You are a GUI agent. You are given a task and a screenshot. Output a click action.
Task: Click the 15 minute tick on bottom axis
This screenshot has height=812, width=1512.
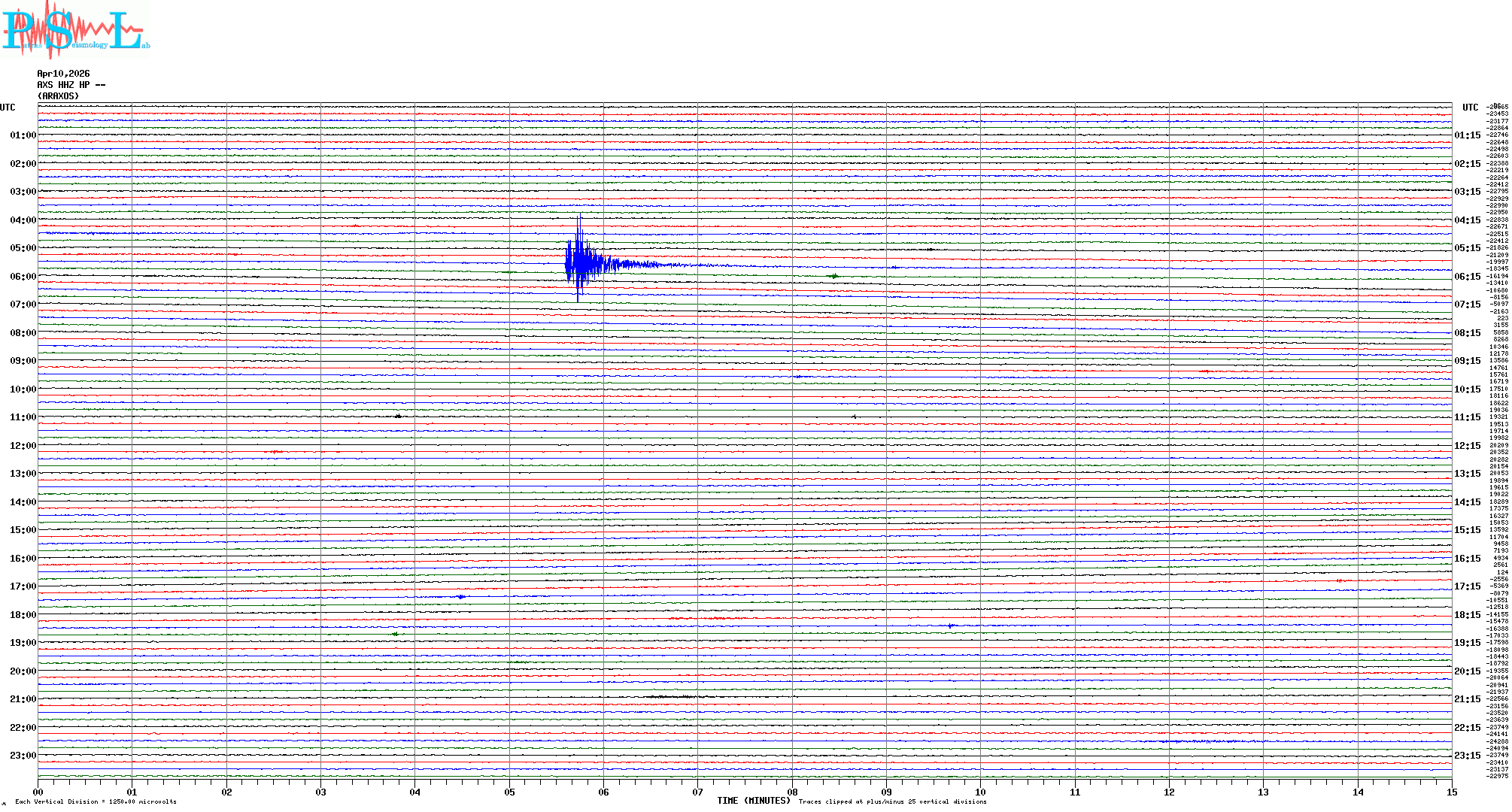point(1451,792)
